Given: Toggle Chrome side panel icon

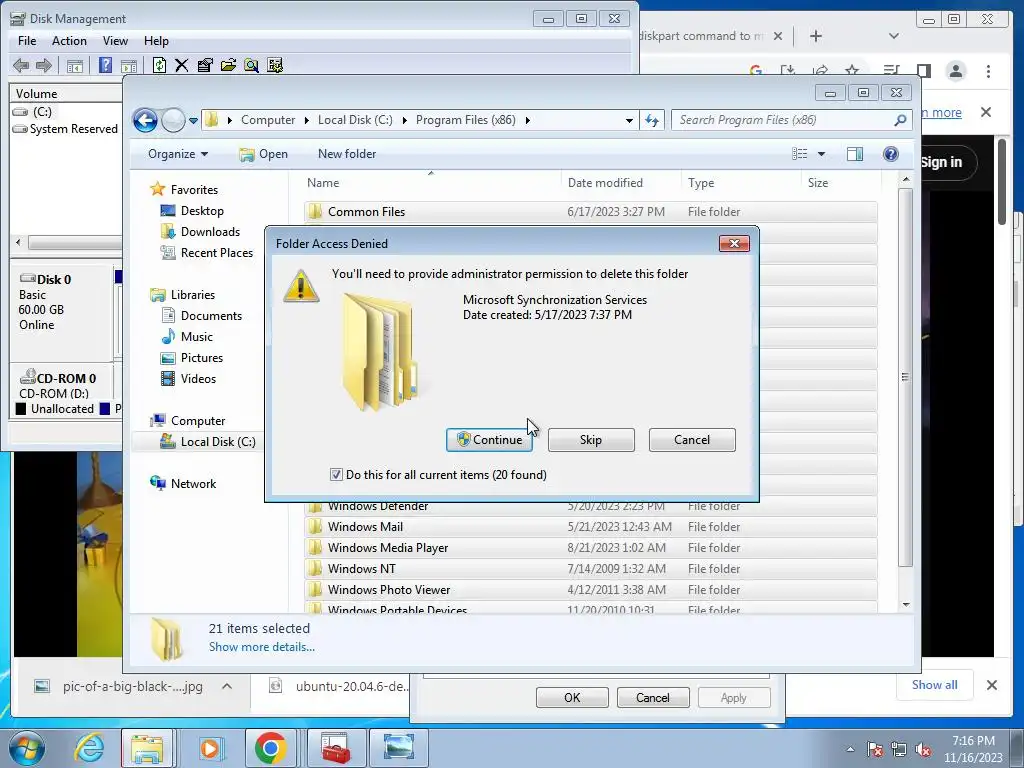Looking at the screenshot, I should point(923,71).
